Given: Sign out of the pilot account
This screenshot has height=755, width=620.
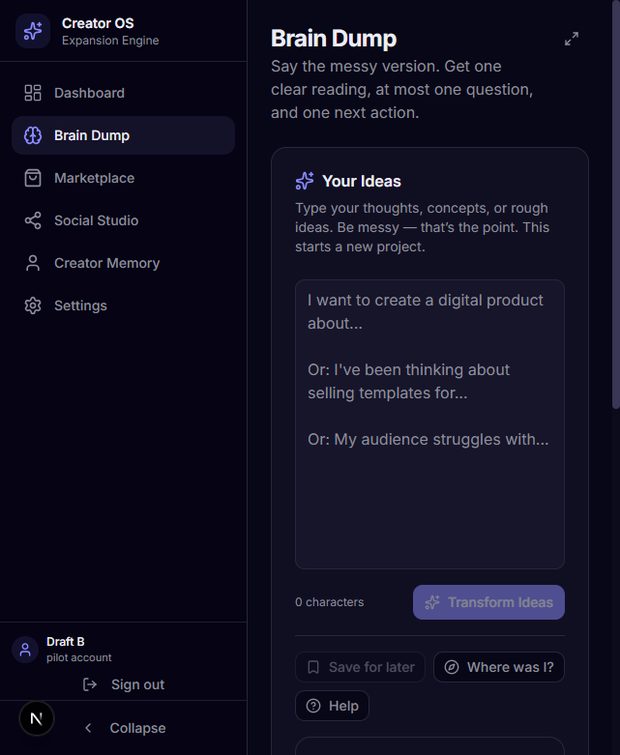Looking at the screenshot, I should 123,685.
